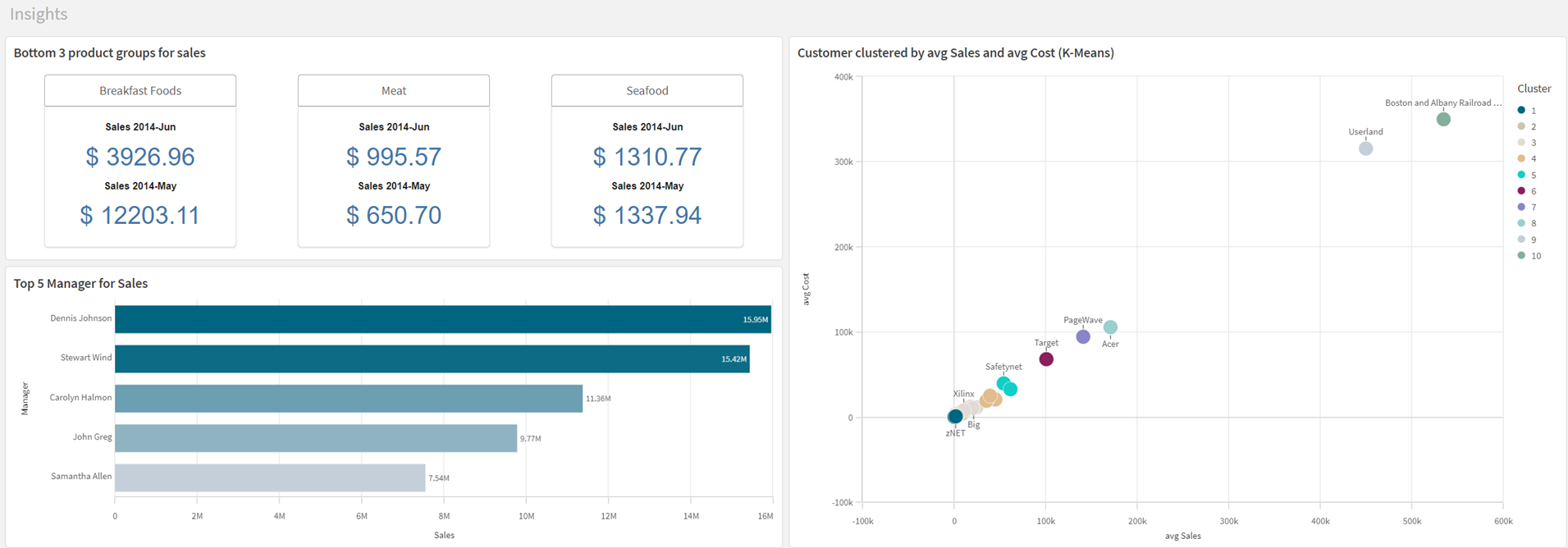Click the Seafood Sales 2014-Jun value
Screen dimensions: 1568x548
[x=647, y=157]
